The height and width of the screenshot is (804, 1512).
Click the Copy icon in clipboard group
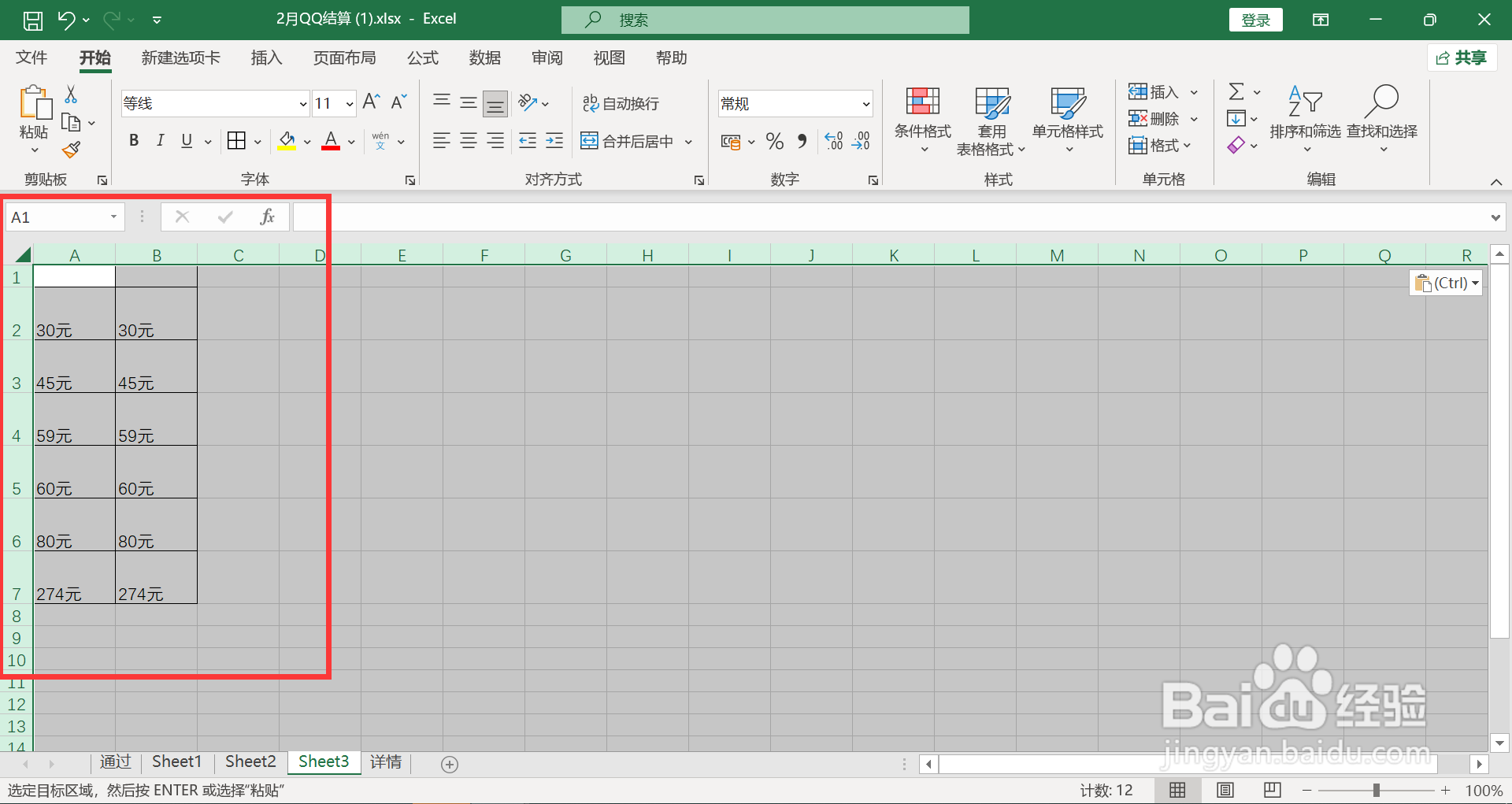(71, 123)
